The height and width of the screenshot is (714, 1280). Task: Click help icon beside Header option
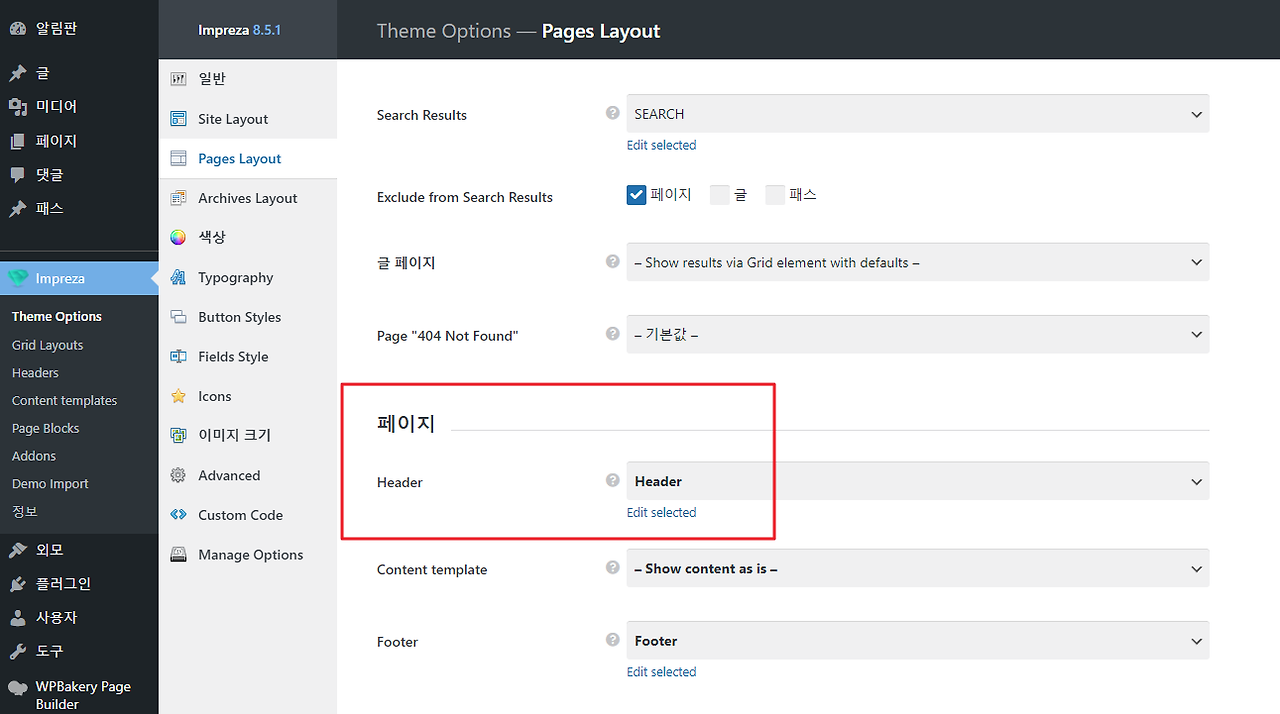tap(613, 480)
